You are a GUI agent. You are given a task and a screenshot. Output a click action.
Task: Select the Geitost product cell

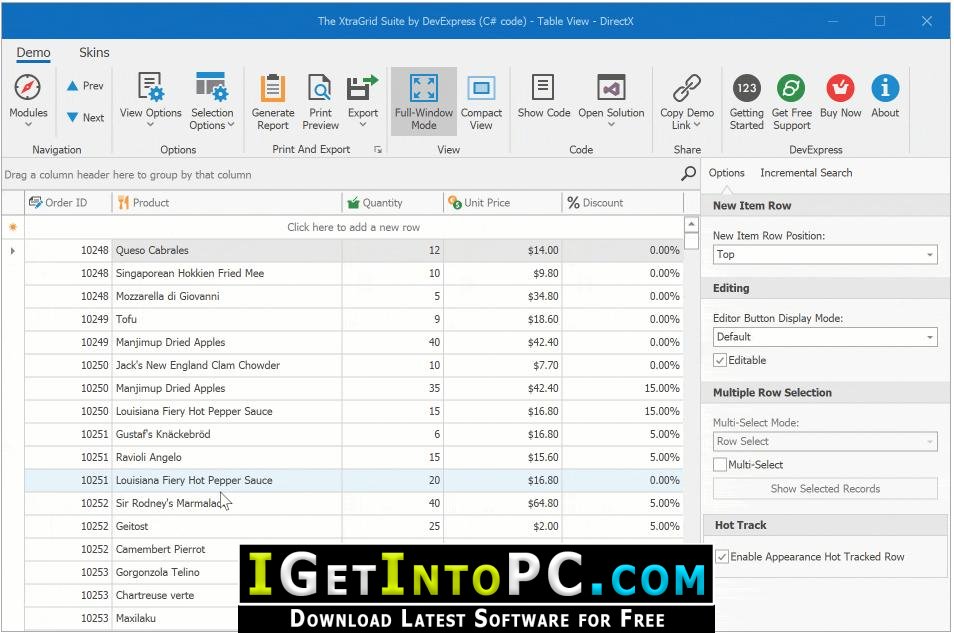point(227,526)
